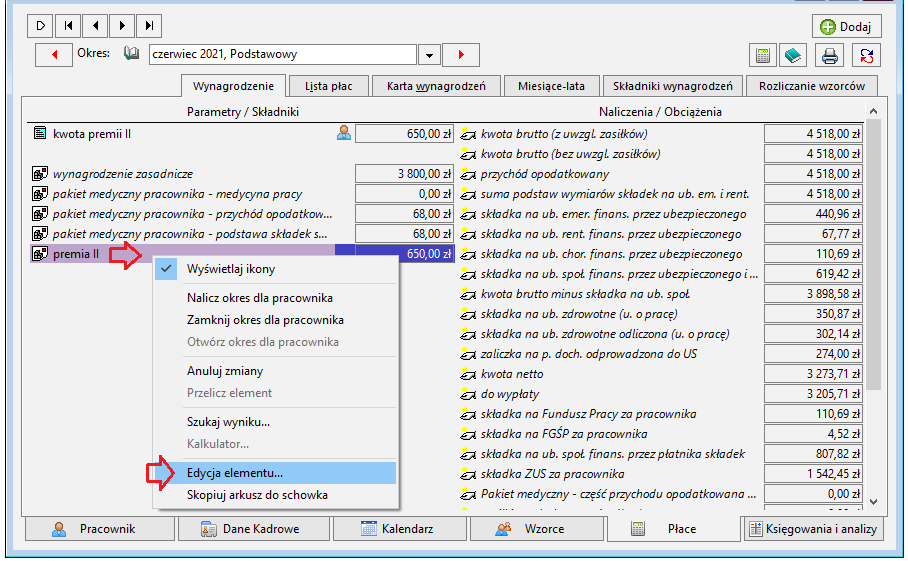
Task: Toggle Wyświetlaj ikony checked menu item
Action: (x=276, y=269)
